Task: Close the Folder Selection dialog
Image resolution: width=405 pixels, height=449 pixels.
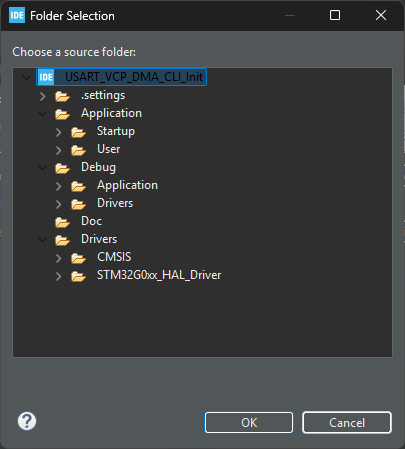Action: click(381, 15)
